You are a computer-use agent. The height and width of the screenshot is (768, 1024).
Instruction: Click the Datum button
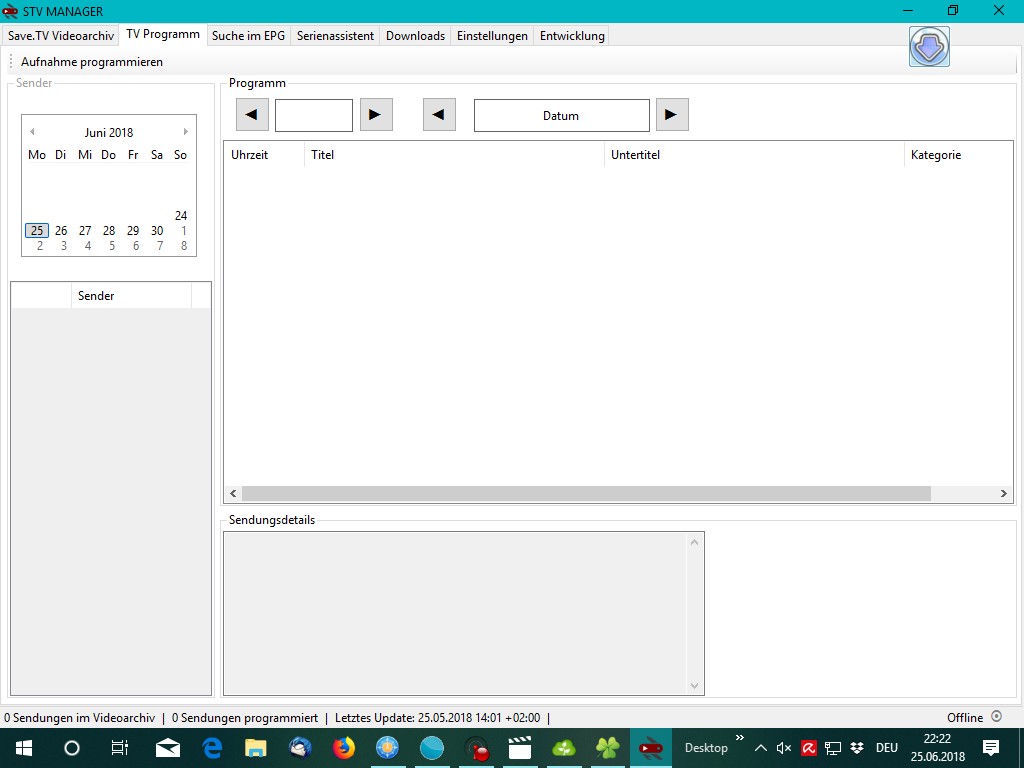561,115
